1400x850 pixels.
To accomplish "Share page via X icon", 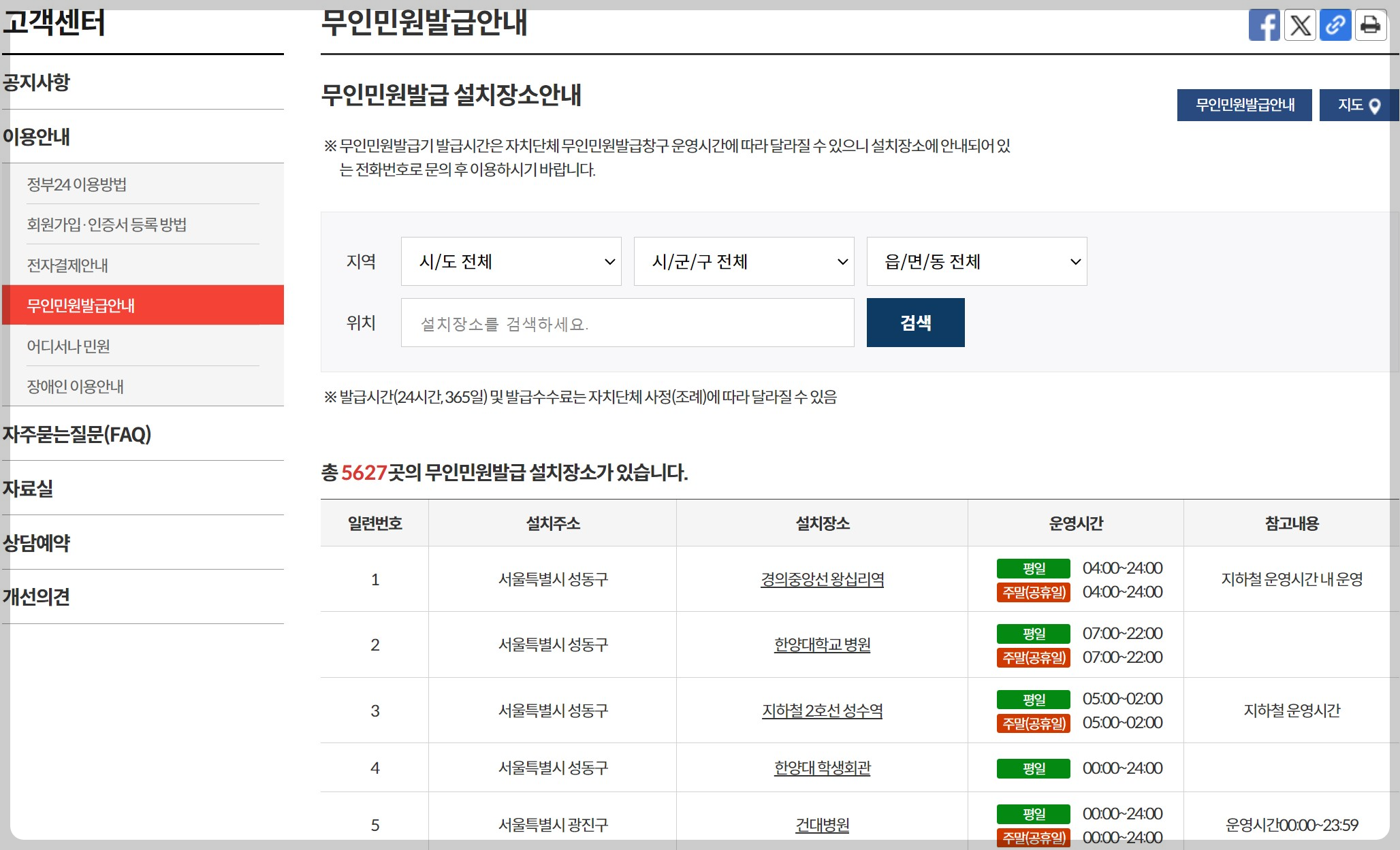I will (x=1300, y=26).
